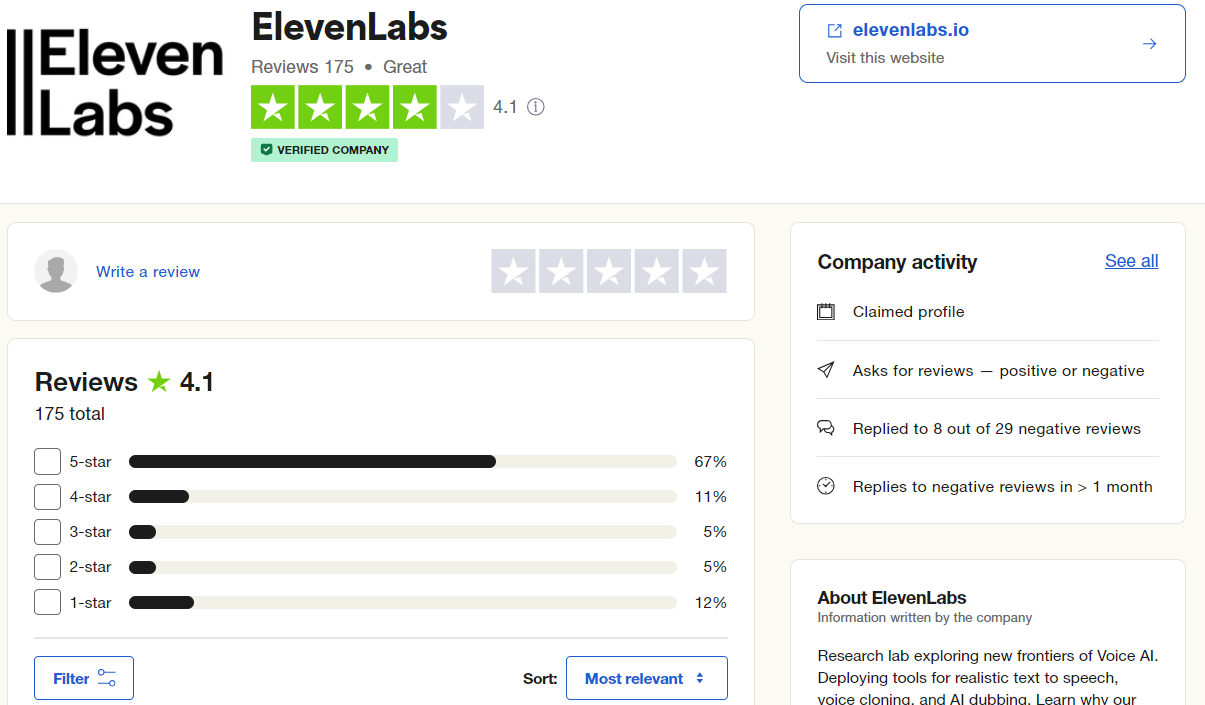Select the 3-star reviews checkbox
Image resolution: width=1205 pixels, height=705 pixels.
47,532
